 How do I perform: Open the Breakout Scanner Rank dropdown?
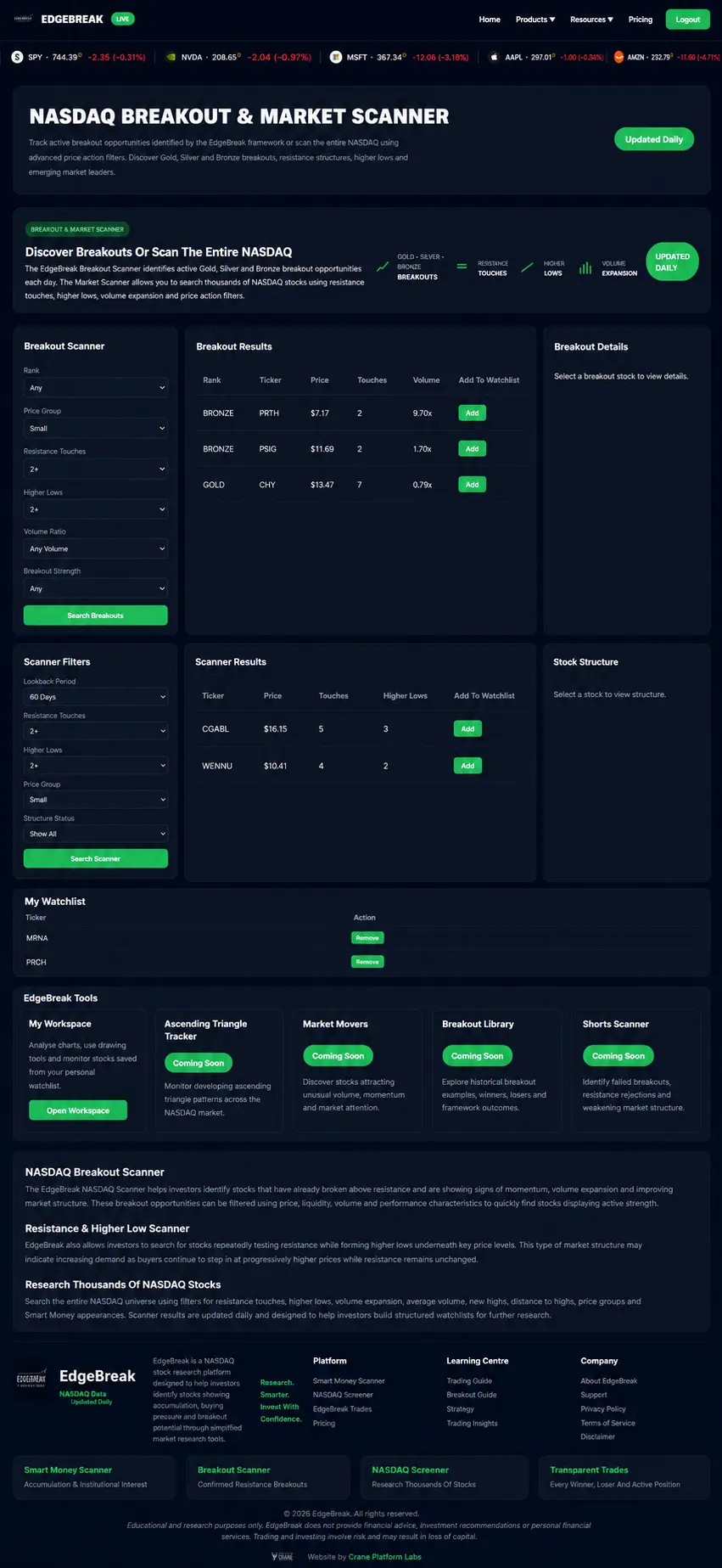[96, 388]
